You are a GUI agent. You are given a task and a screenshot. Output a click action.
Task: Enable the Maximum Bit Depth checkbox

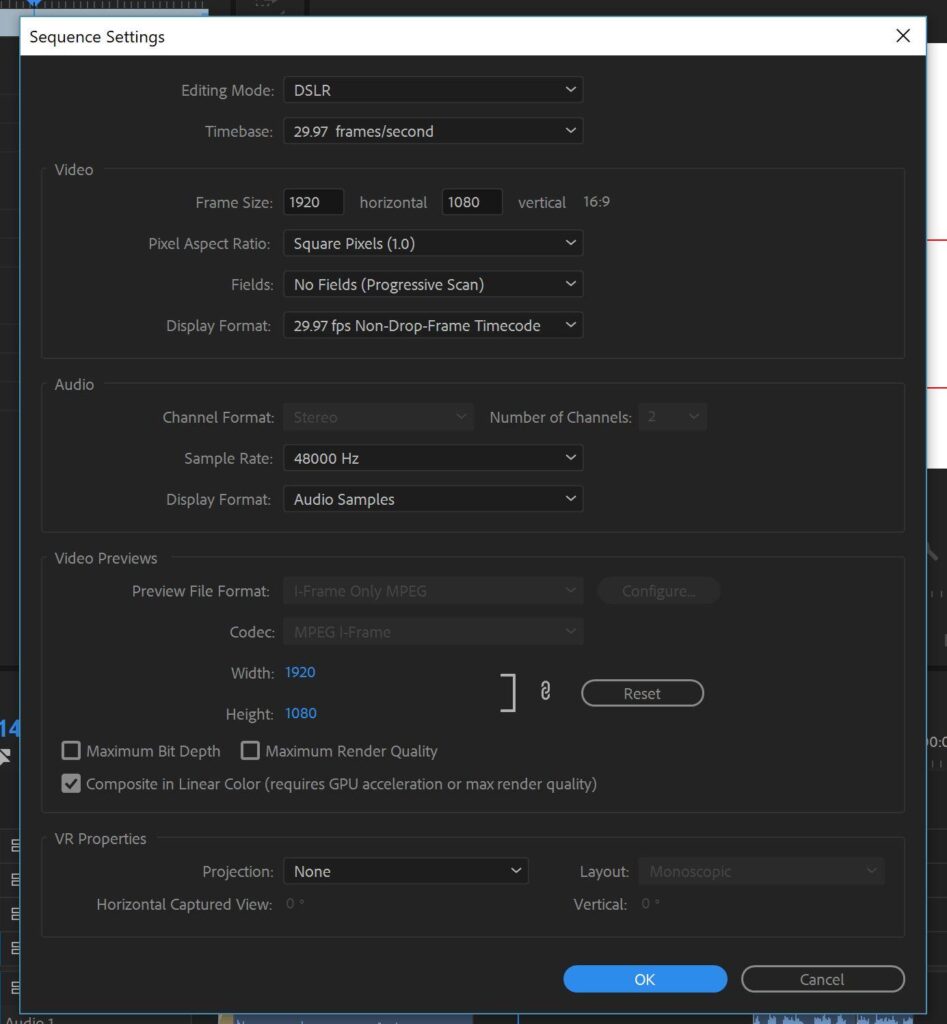pyautogui.click(x=71, y=750)
